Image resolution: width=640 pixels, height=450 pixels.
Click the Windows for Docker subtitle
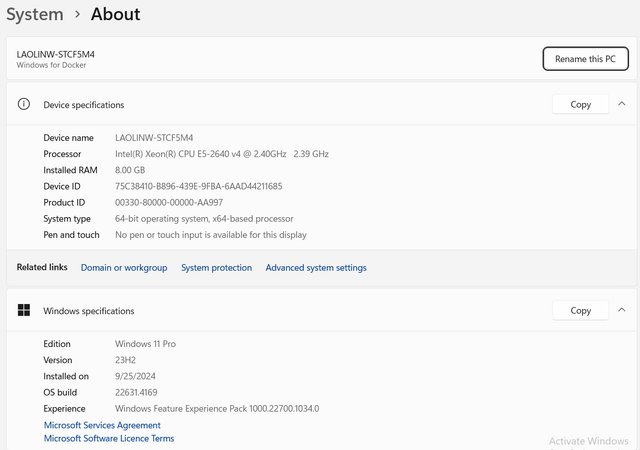tap(51, 65)
